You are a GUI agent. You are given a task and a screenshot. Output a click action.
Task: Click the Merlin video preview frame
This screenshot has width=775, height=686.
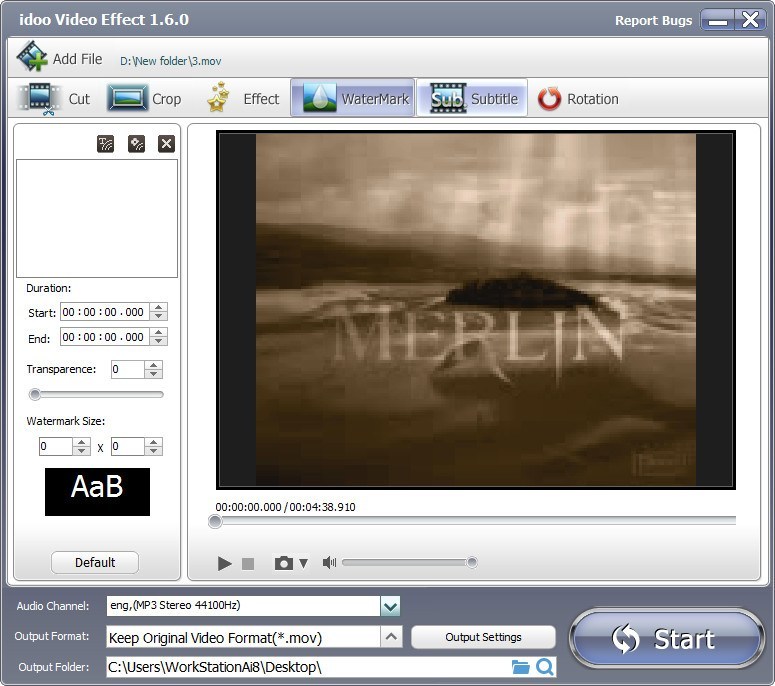point(476,310)
